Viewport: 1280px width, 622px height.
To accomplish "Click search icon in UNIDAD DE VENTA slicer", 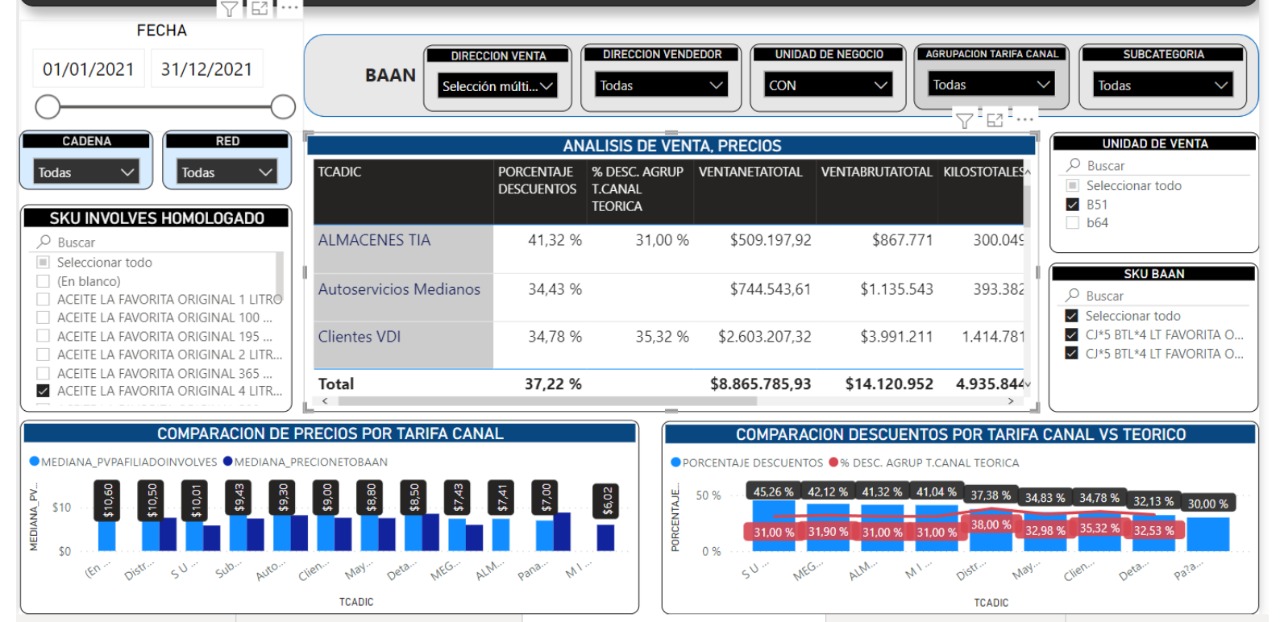I will click(1073, 166).
